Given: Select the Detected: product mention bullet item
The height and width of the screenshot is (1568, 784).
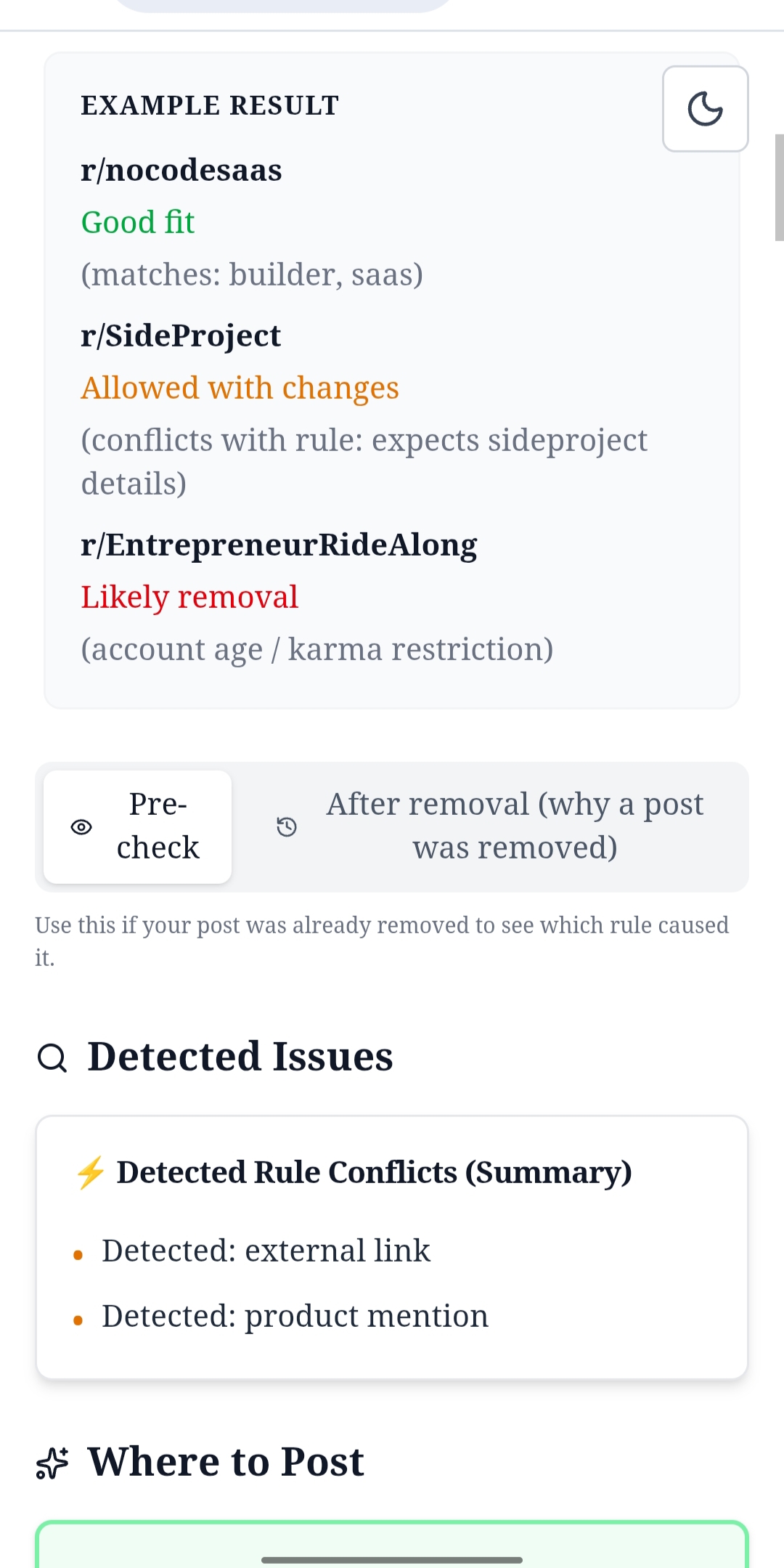Looking at the screenshot, I should click(295, 1315).
